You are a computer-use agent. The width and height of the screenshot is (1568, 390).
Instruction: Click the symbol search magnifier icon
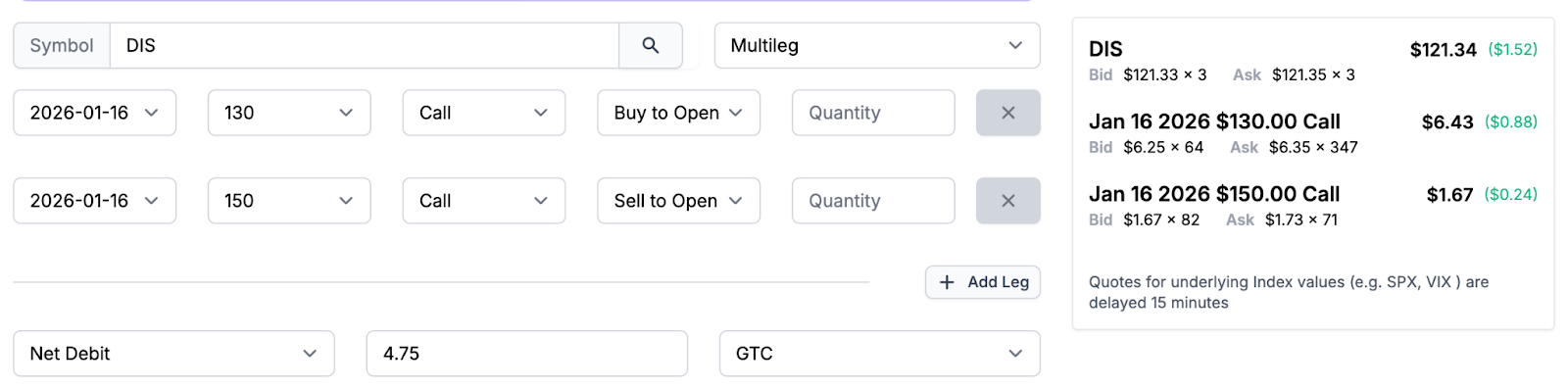pyautogui.click(x=651, y=46)
